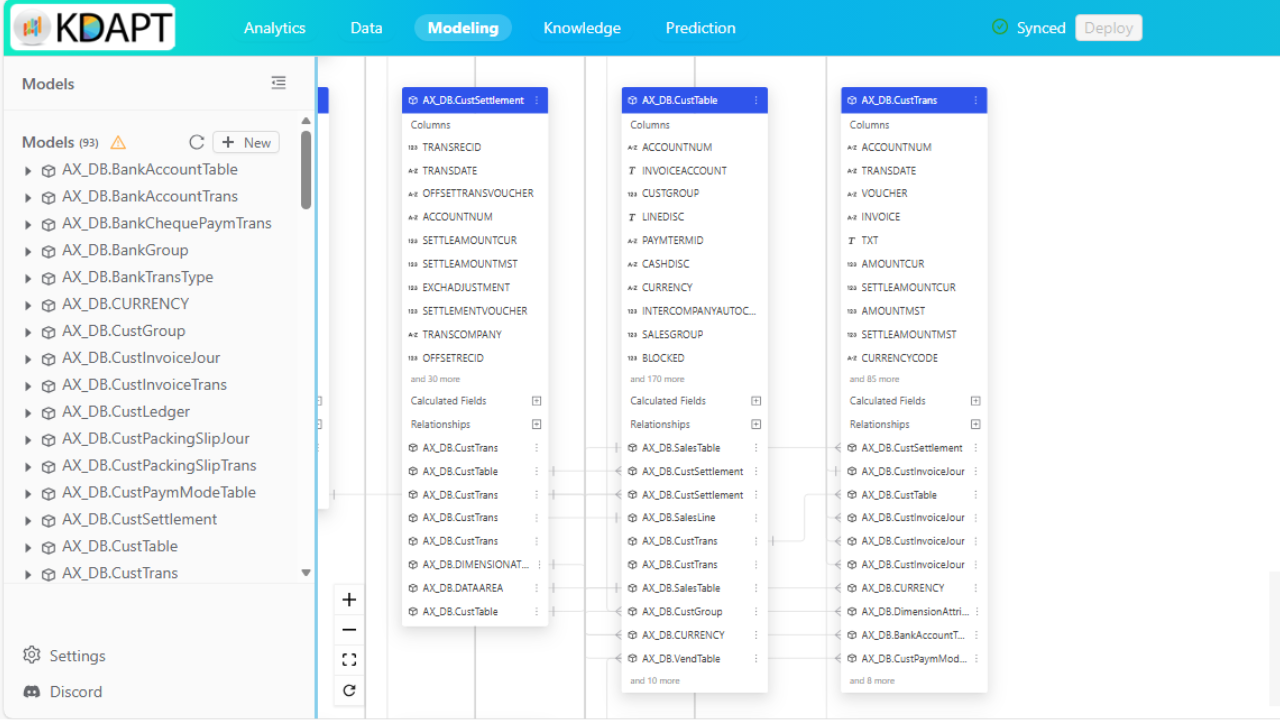This screenshot has height=720, width=1280.
Task: Open the AX_DB.CustTrans card options menu
Action: point(976,100)
